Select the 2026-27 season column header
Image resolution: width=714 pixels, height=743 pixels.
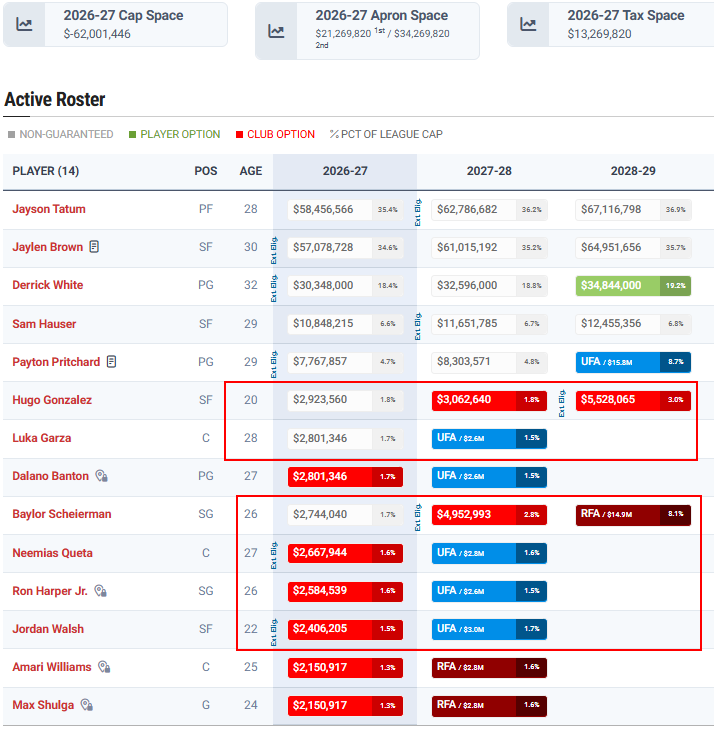345,171
